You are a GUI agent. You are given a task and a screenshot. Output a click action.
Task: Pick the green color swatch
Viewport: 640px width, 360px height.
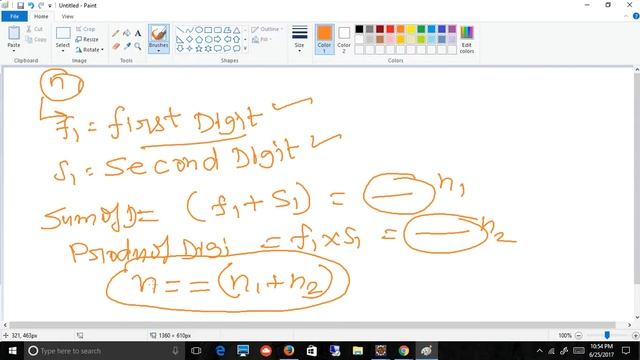[x=421, y=29]
